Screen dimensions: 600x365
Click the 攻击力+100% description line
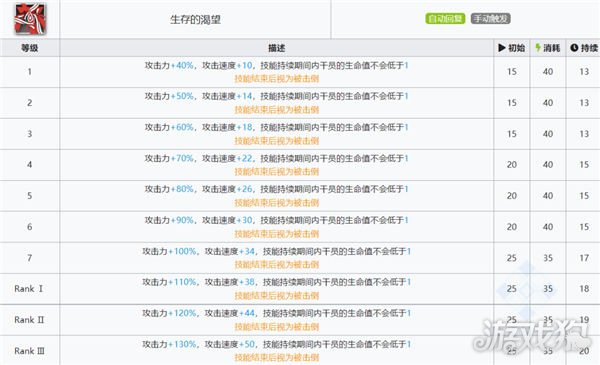click(276, 251)
